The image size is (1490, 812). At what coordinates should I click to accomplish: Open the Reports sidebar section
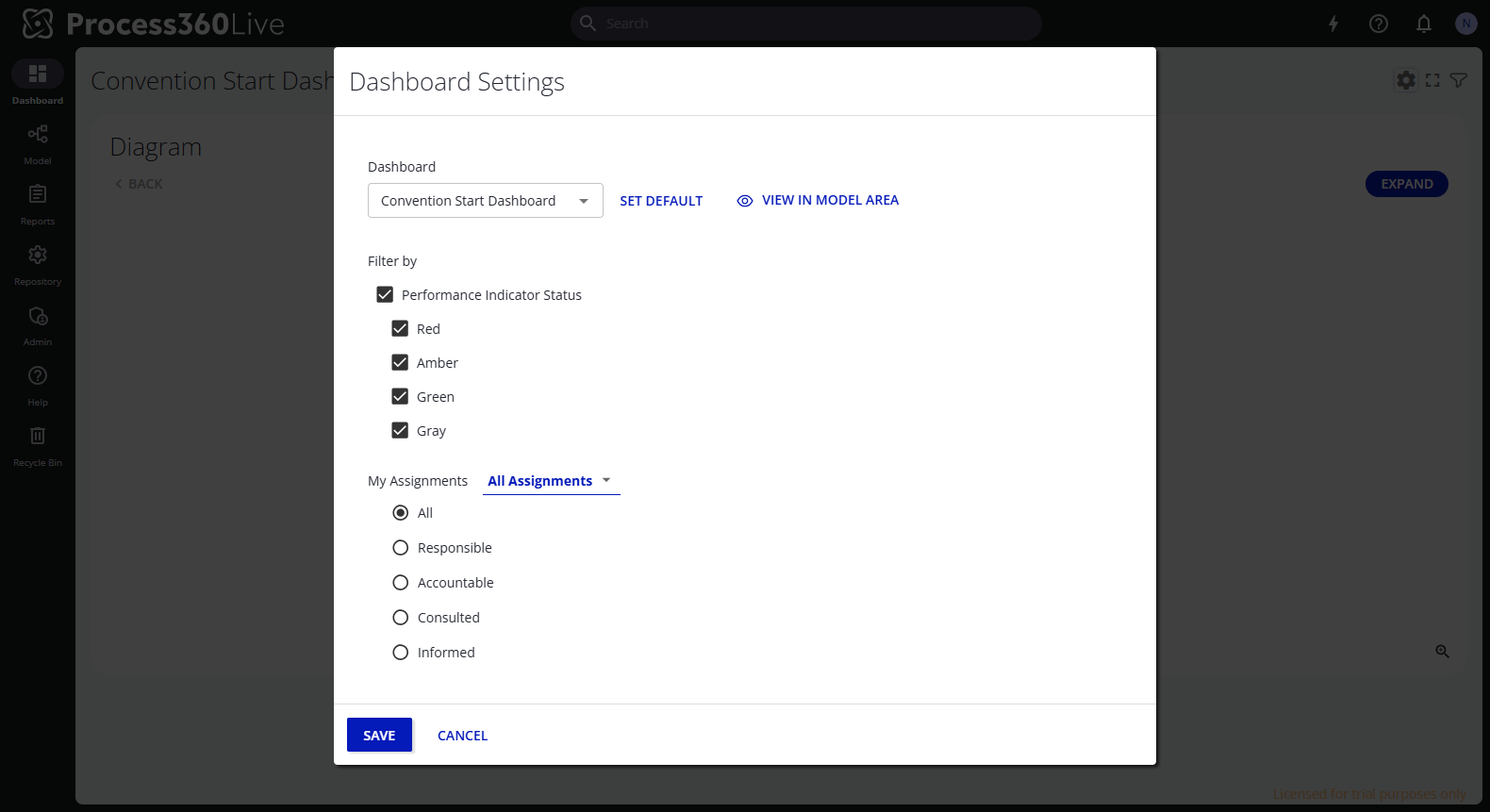tap(38, 204)
